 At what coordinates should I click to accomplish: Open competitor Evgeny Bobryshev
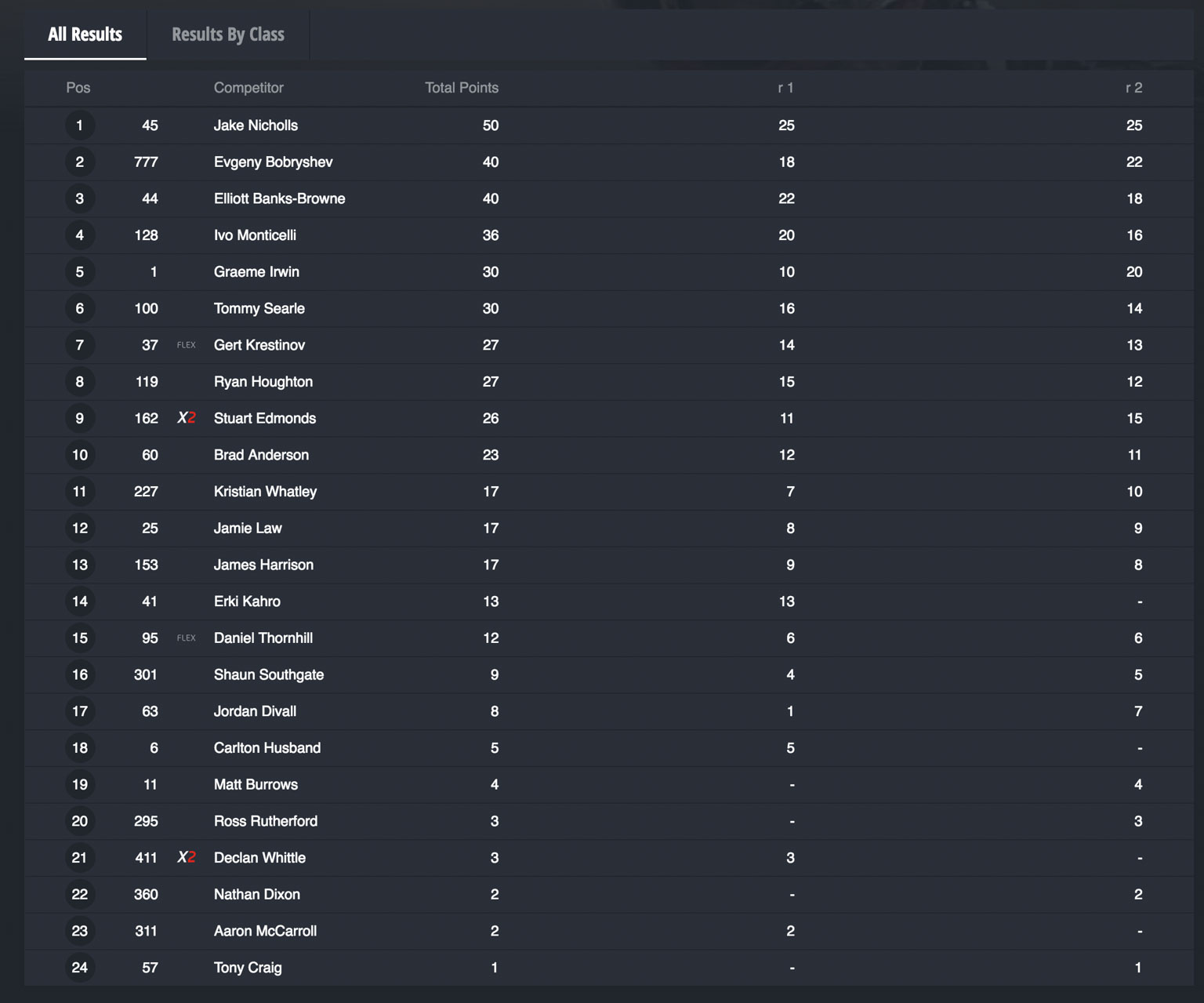click(273, 162)
